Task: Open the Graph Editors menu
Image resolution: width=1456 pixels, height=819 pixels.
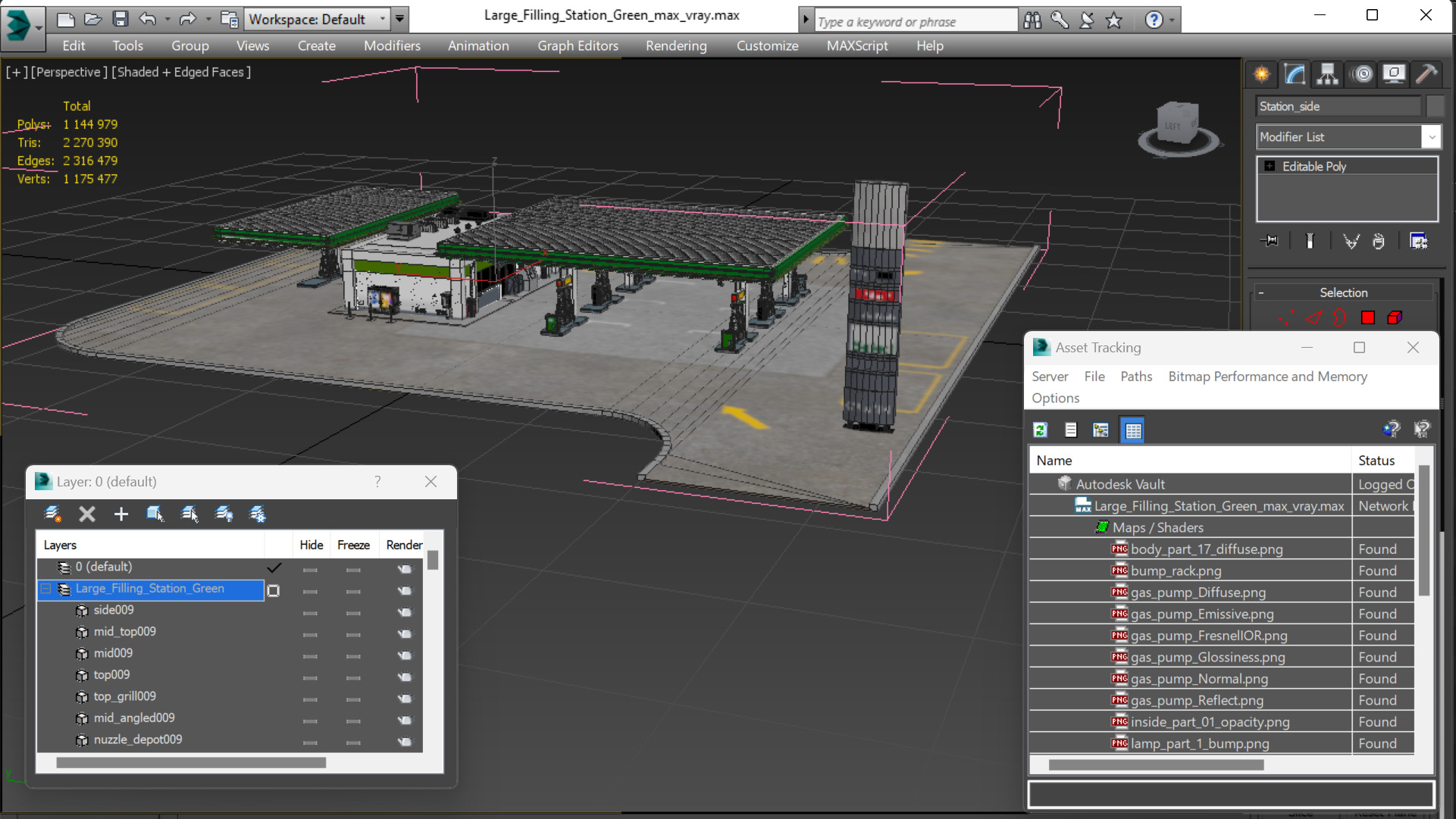Action: coord(578,46)
